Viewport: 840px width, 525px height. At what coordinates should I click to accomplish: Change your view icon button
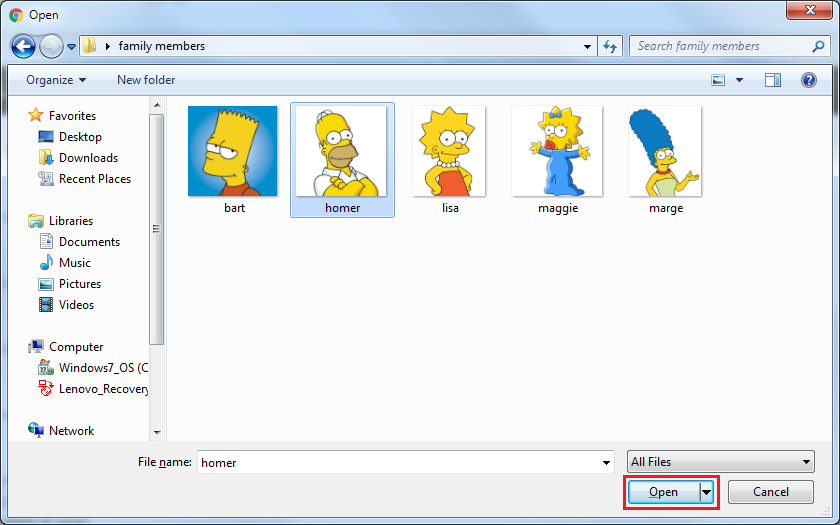pos(718,80)
